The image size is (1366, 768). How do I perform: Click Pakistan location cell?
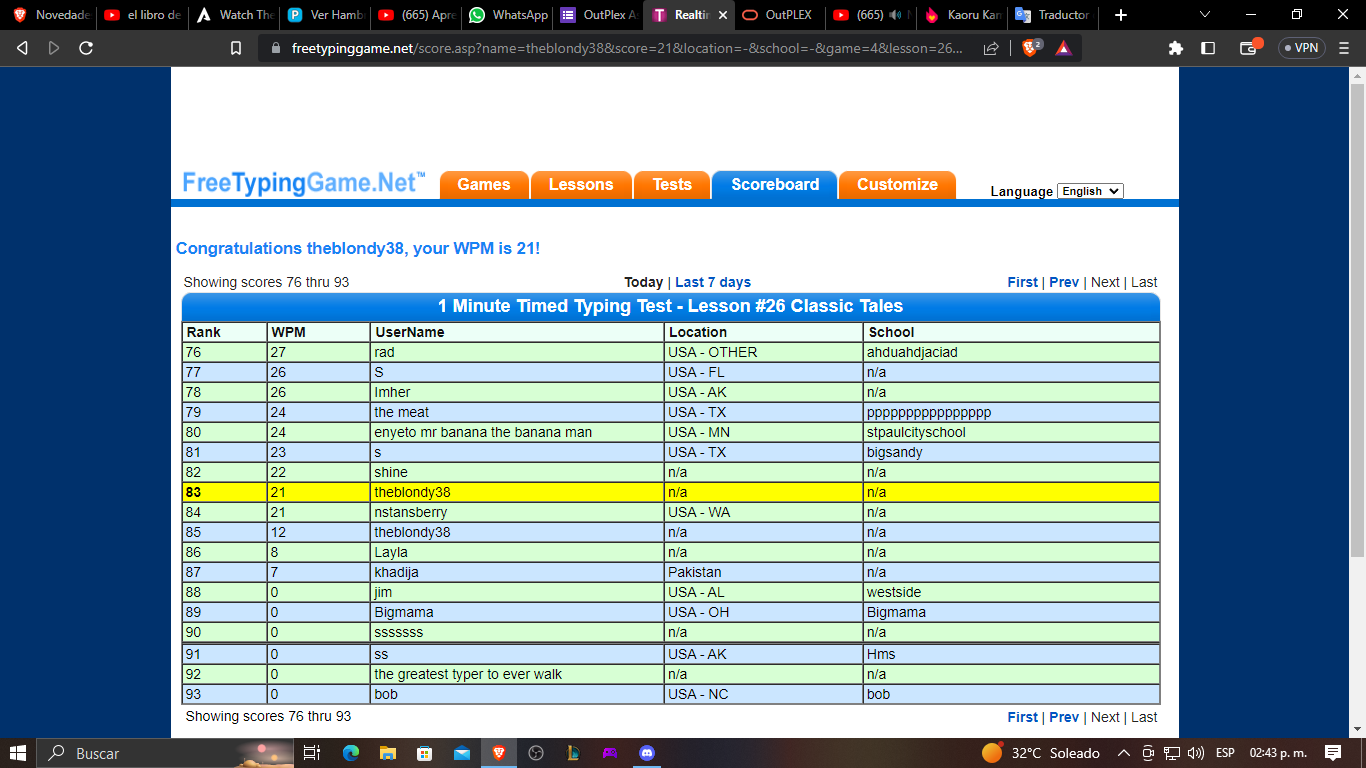pos(764,572)
